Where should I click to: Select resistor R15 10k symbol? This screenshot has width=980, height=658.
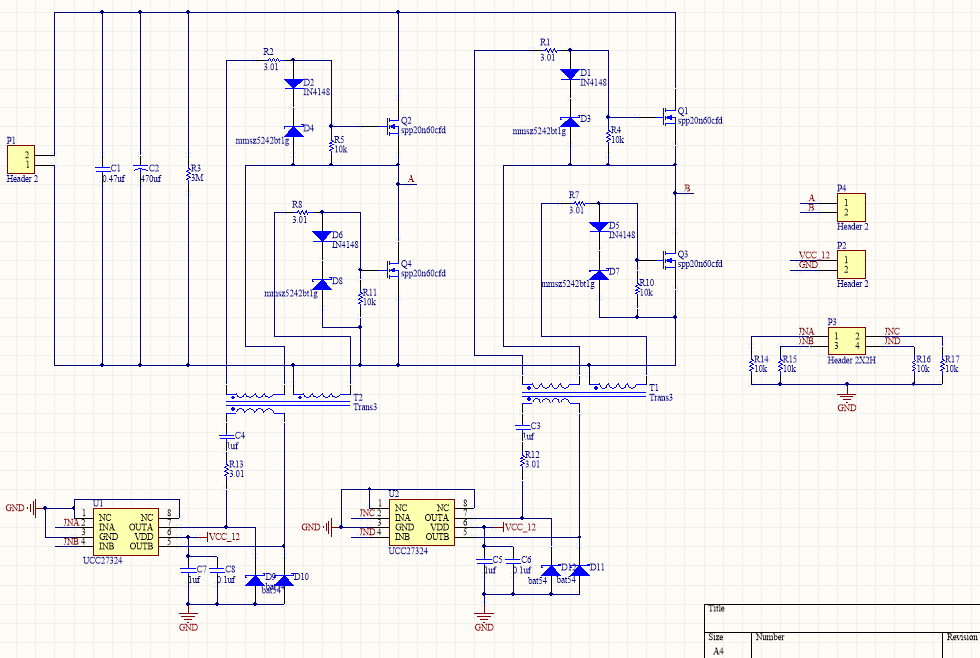click(780, 364)
